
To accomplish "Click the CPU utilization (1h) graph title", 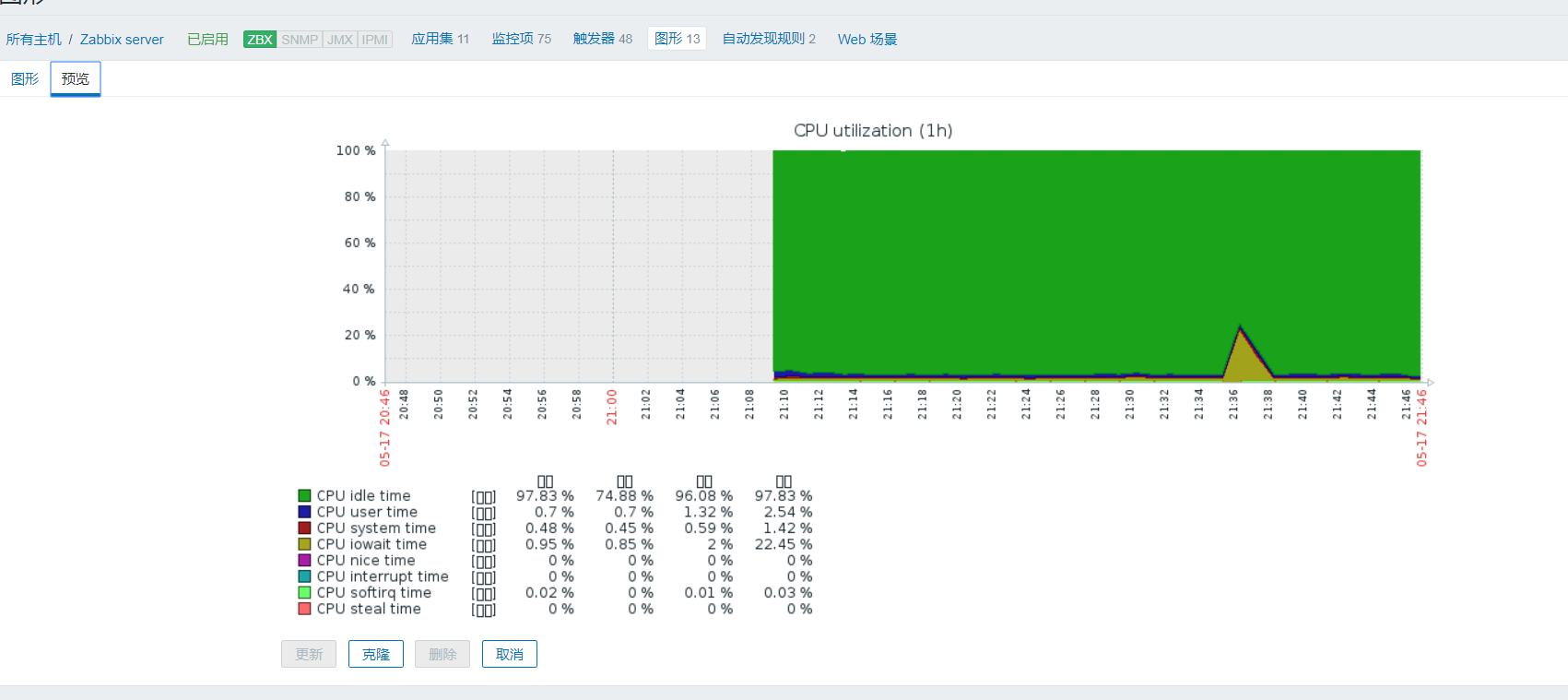I will 873,131.
